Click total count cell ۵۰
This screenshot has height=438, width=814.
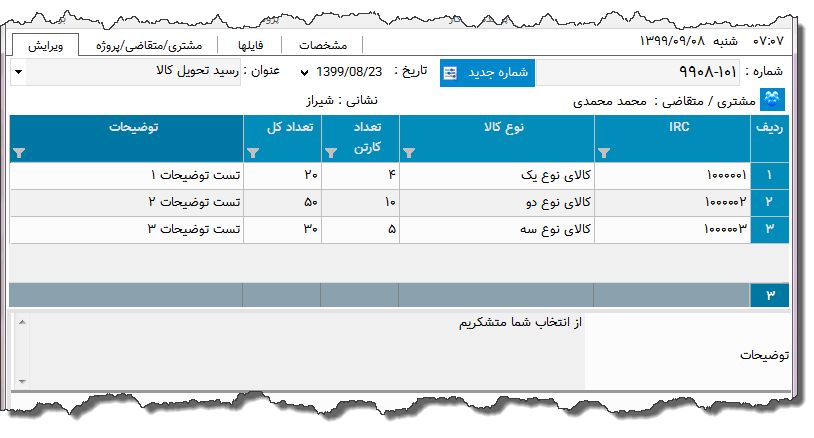point(282,202)
